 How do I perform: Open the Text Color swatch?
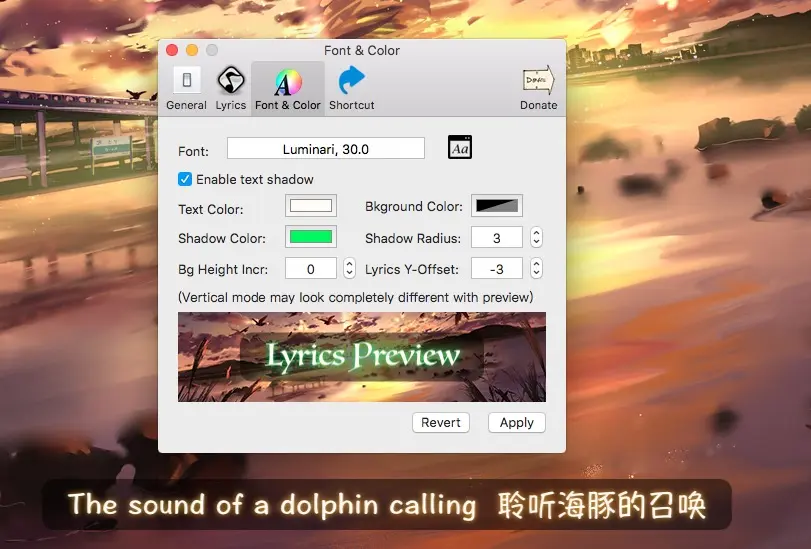311,206
